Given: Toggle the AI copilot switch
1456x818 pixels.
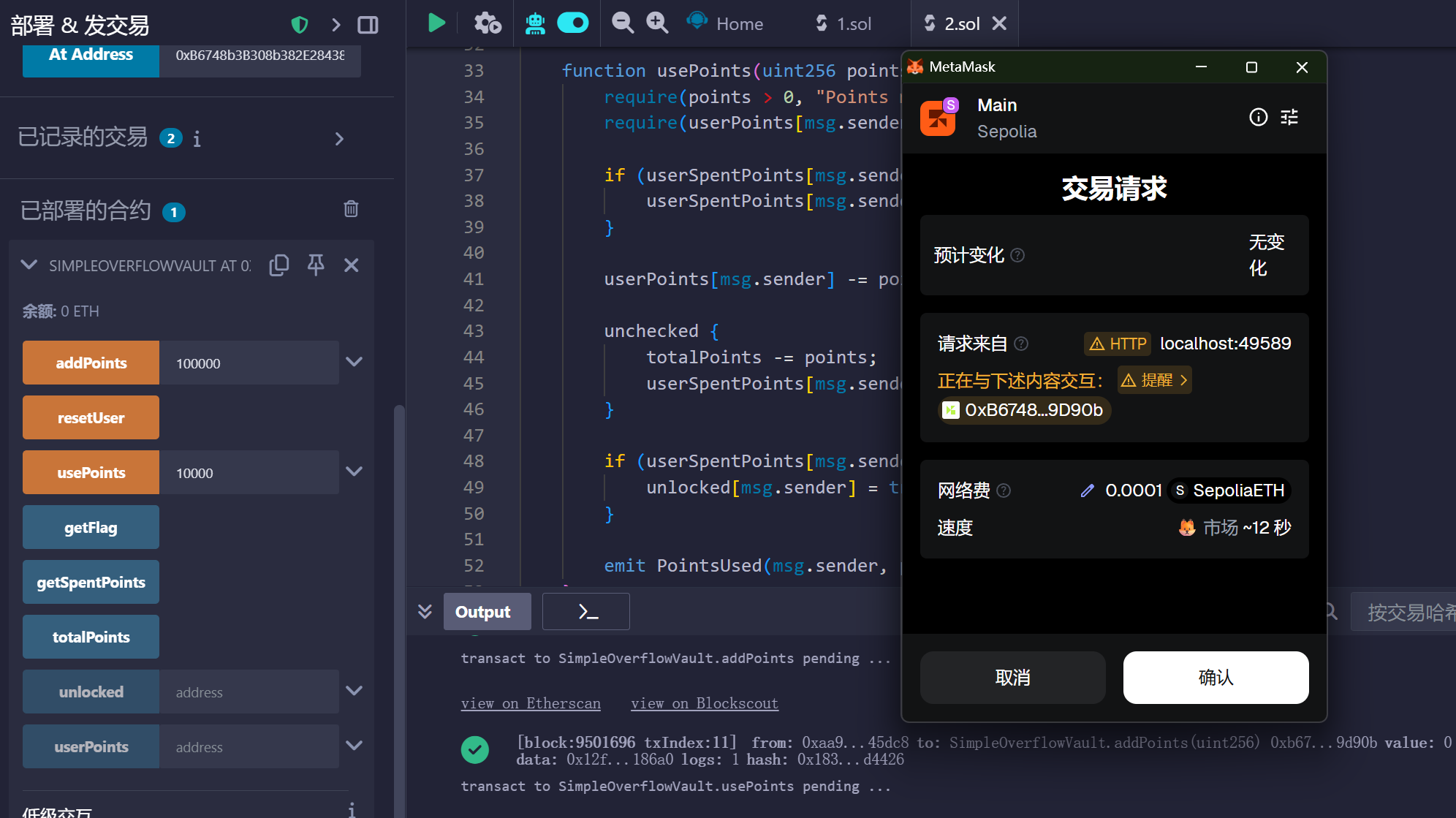Looking at the screenshot, I should [x=573, y=23].
